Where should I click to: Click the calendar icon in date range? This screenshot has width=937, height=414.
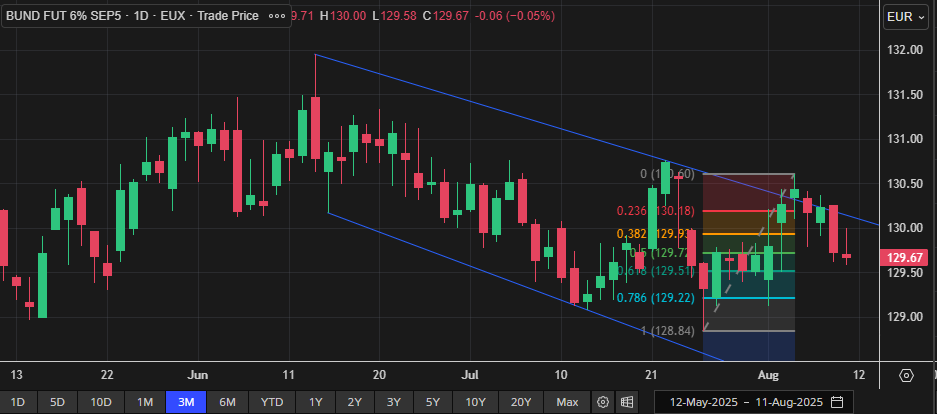point(836,402)
